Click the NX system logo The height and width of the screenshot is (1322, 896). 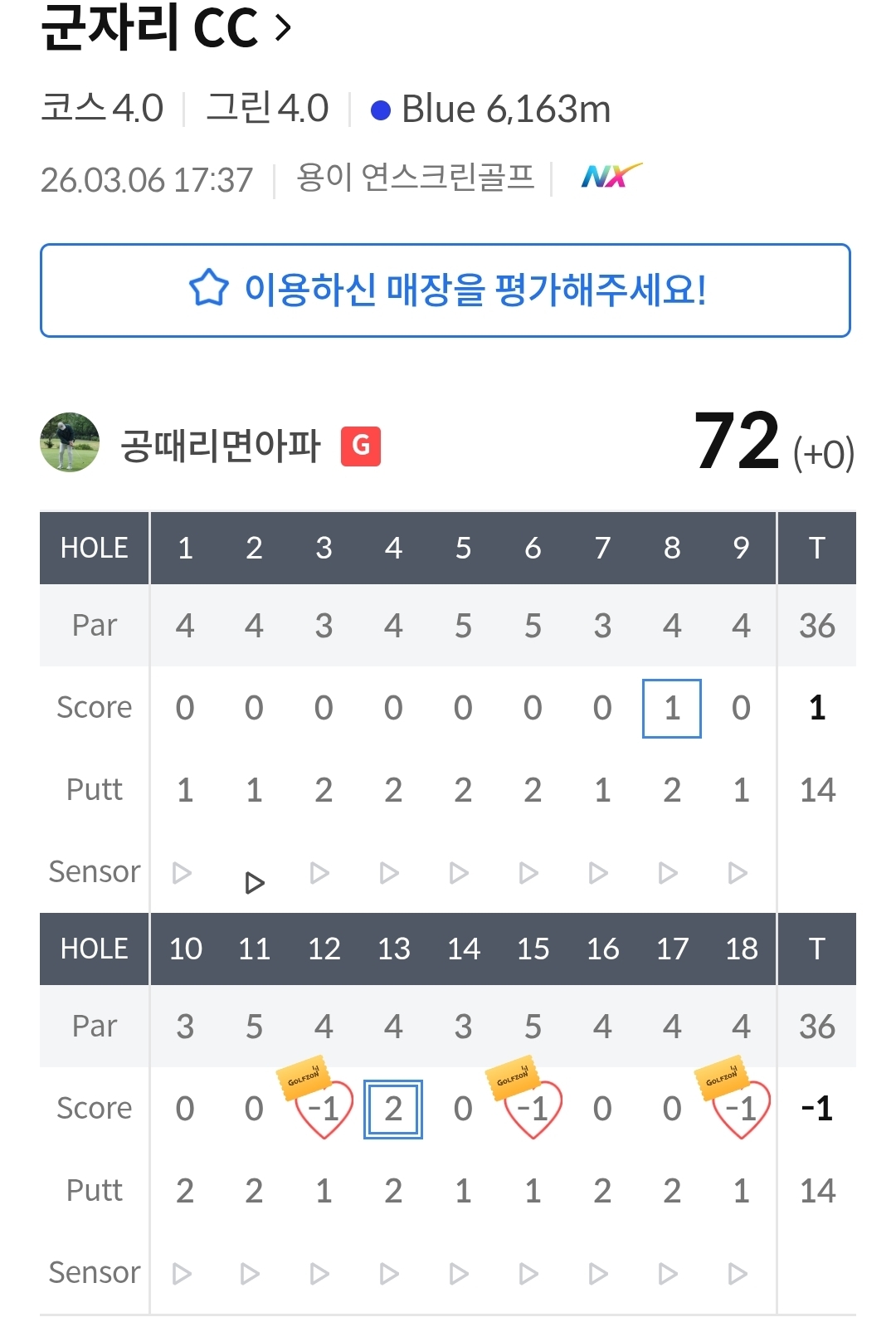coord(611,176)
